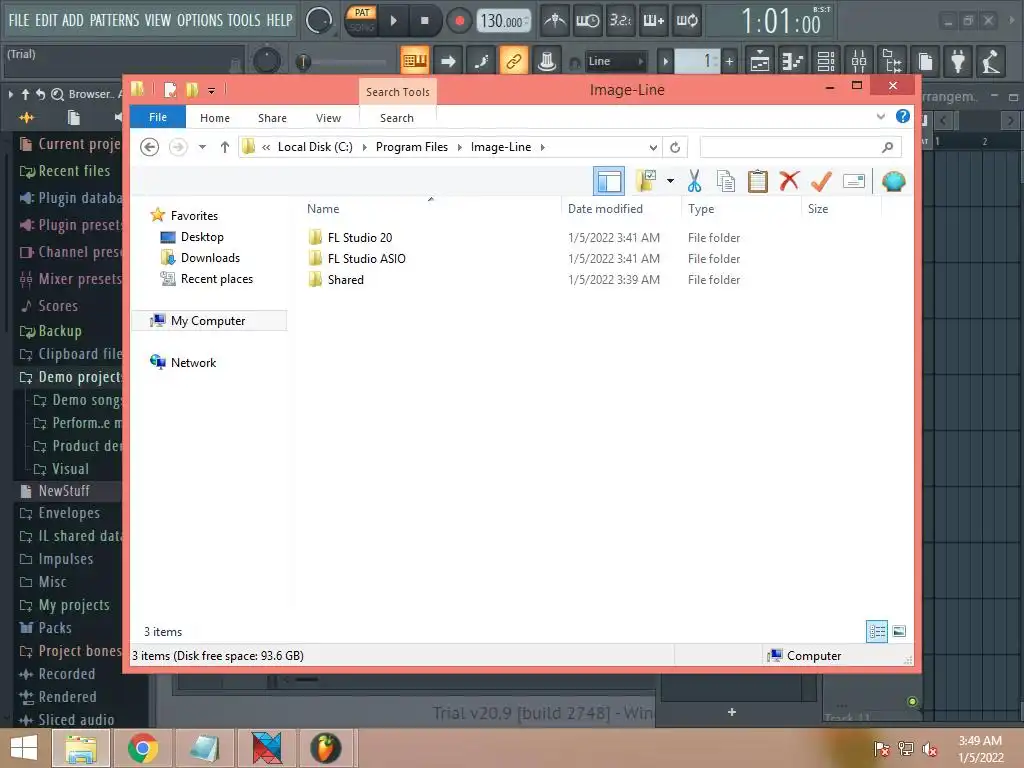Screen dimensions: 1024x768
Task: Toggle PAT/SONG mode switch
Action: [x=361, y=20]
